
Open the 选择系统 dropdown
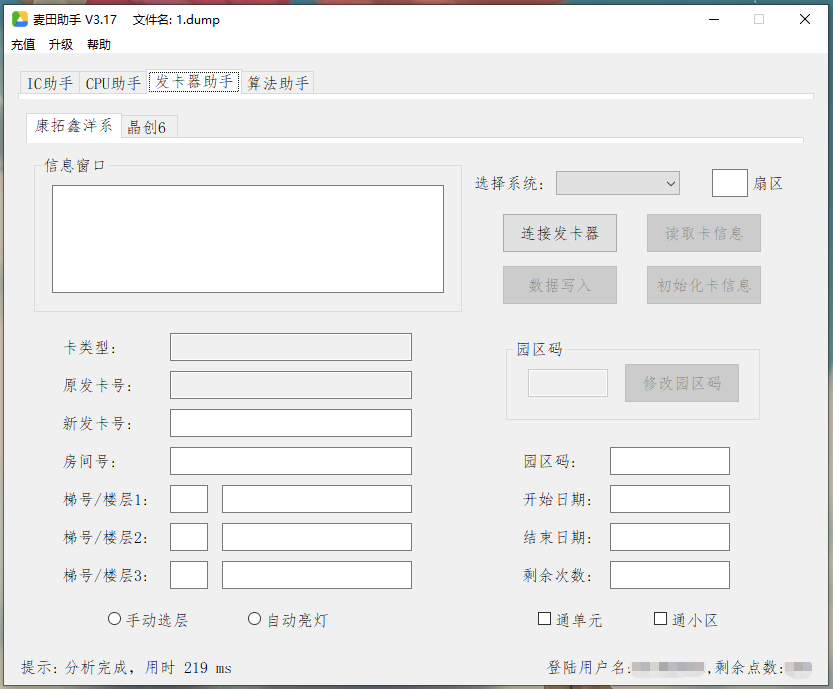[x=617, y=183]
